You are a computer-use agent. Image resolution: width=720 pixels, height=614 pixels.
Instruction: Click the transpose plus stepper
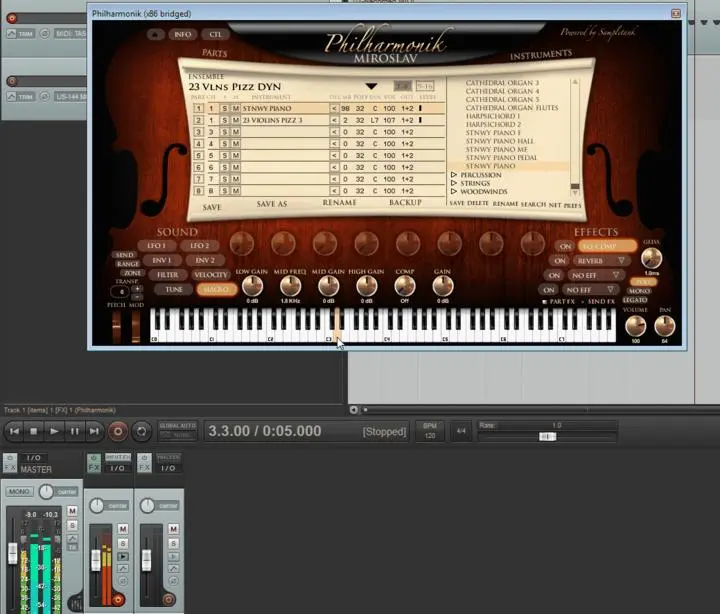pyautogui.click(x=137, y=289)
